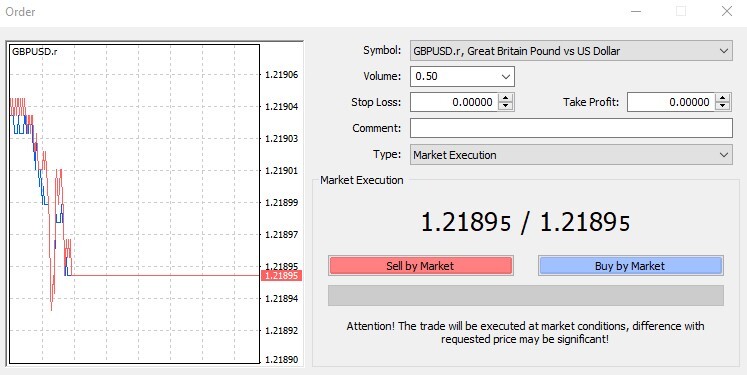Expand the Type Market Execution dropdown
Image resolution: width=747 pixels, height=375 pixels.
tap(724, 155)
